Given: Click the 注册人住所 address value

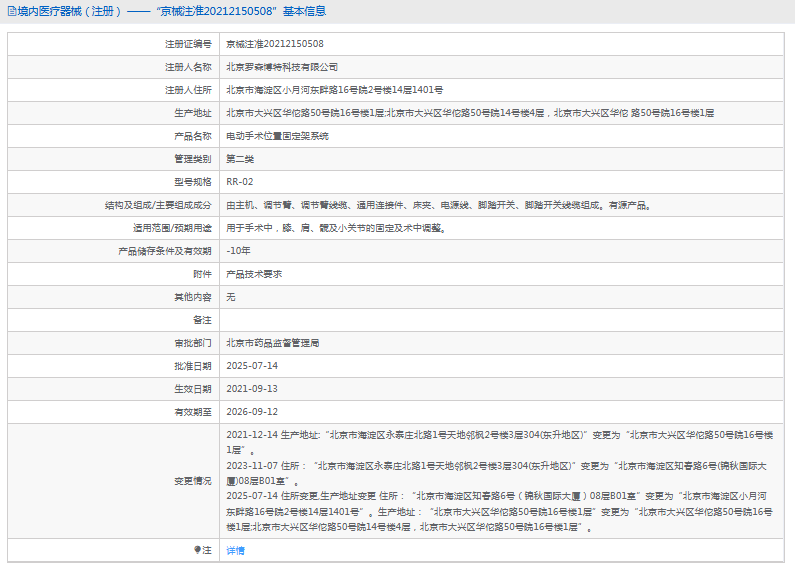Looking at the screenshot, I should [x=334, y=90].
